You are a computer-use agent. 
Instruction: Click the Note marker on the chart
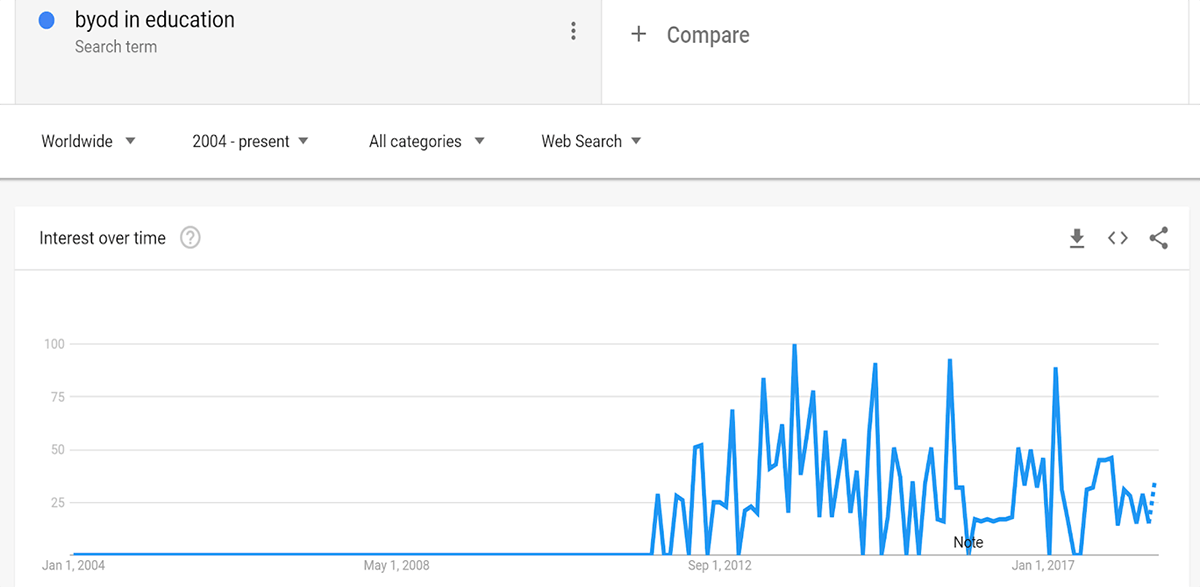pos(968,542)
